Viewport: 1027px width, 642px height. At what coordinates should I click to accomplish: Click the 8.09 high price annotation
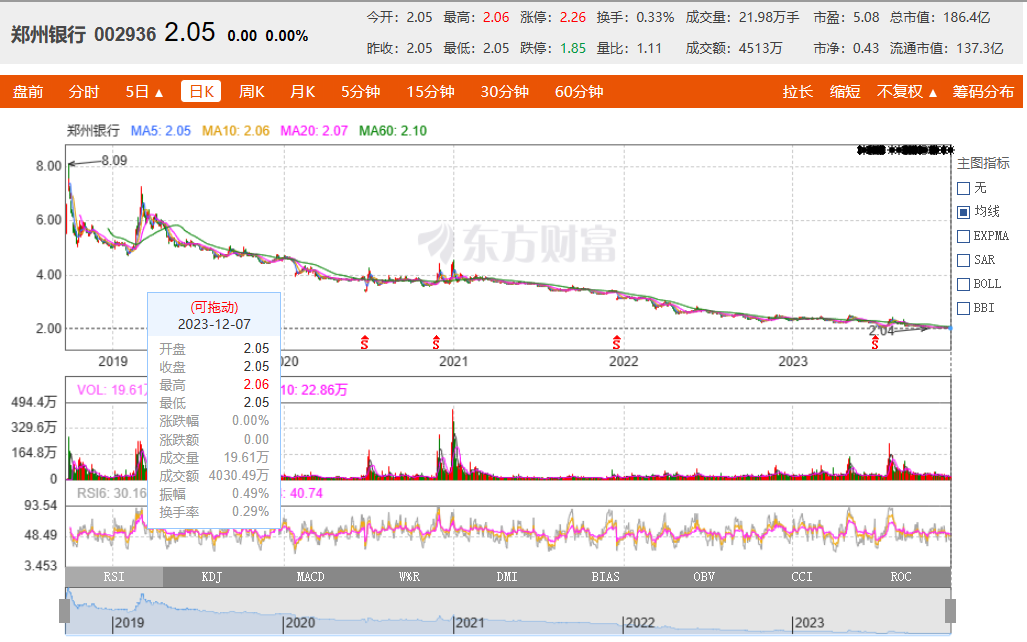coord(114,160)
